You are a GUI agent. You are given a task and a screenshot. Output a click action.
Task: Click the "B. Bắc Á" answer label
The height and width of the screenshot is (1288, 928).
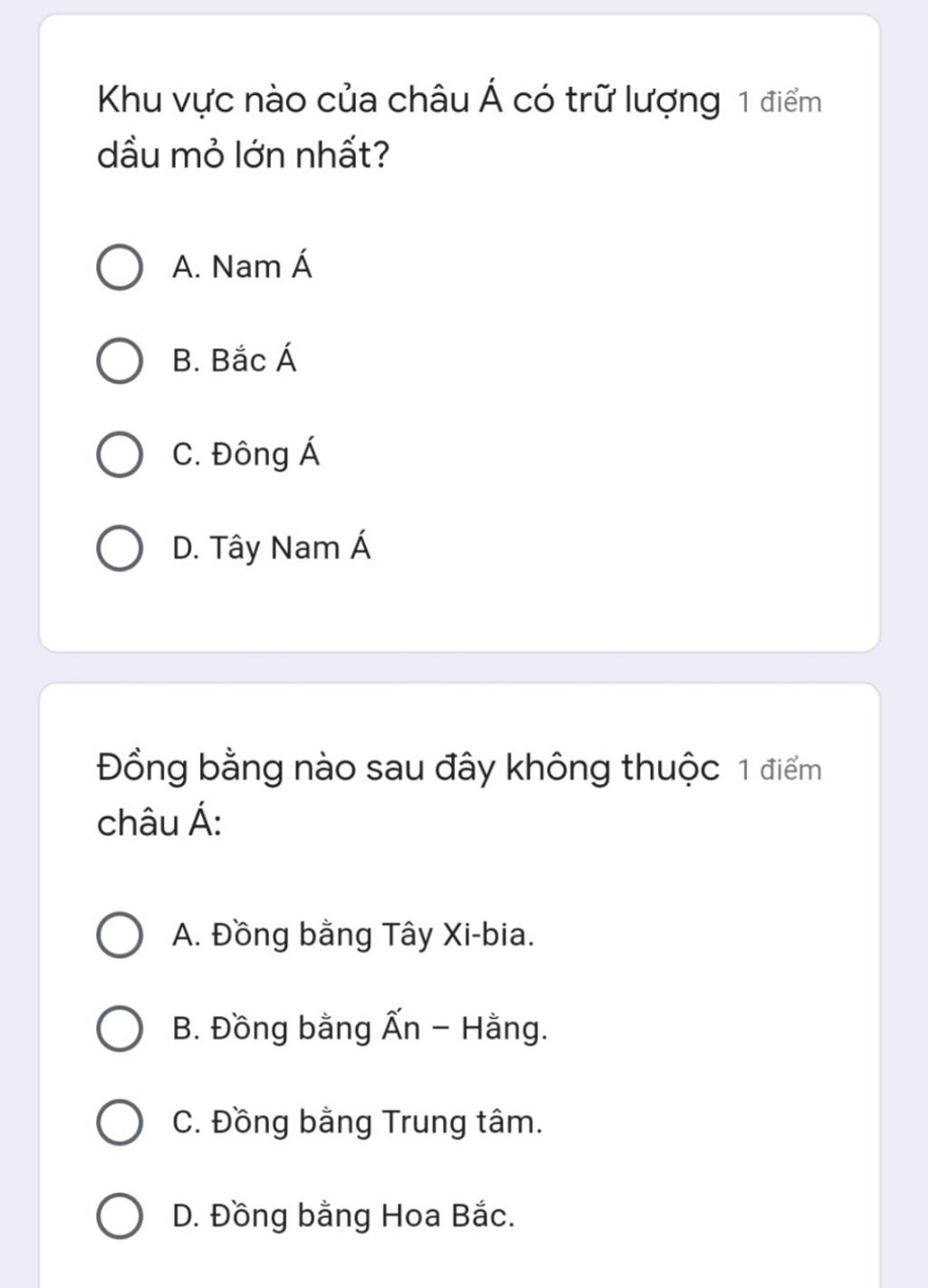coord(235,361)
